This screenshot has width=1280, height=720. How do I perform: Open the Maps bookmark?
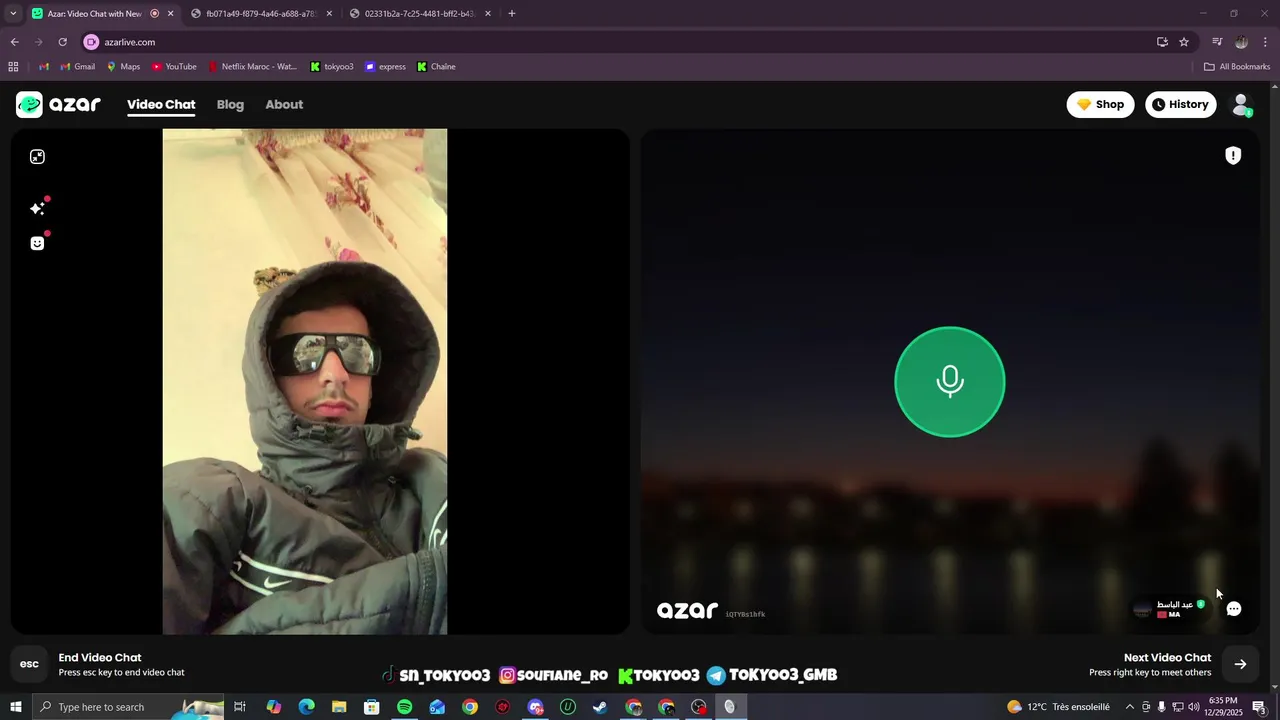(123, 67)
